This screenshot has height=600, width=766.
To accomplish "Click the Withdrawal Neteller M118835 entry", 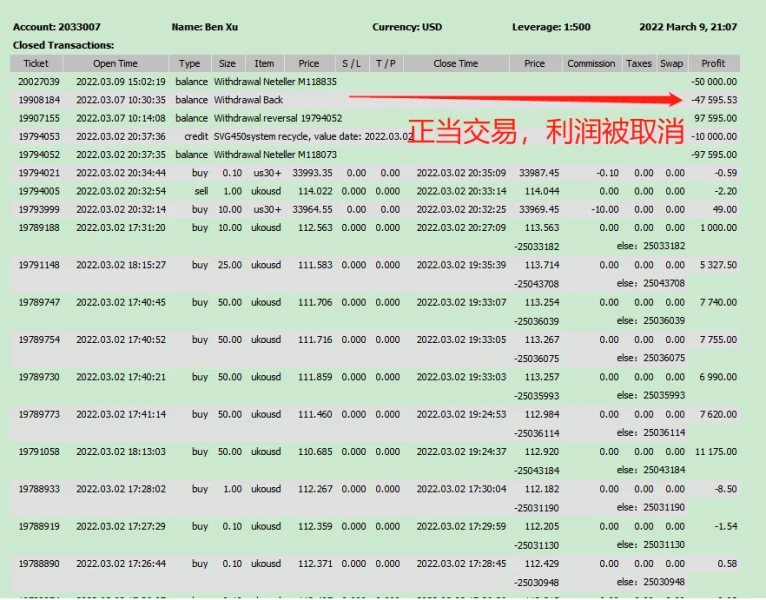I will [275, 81].
